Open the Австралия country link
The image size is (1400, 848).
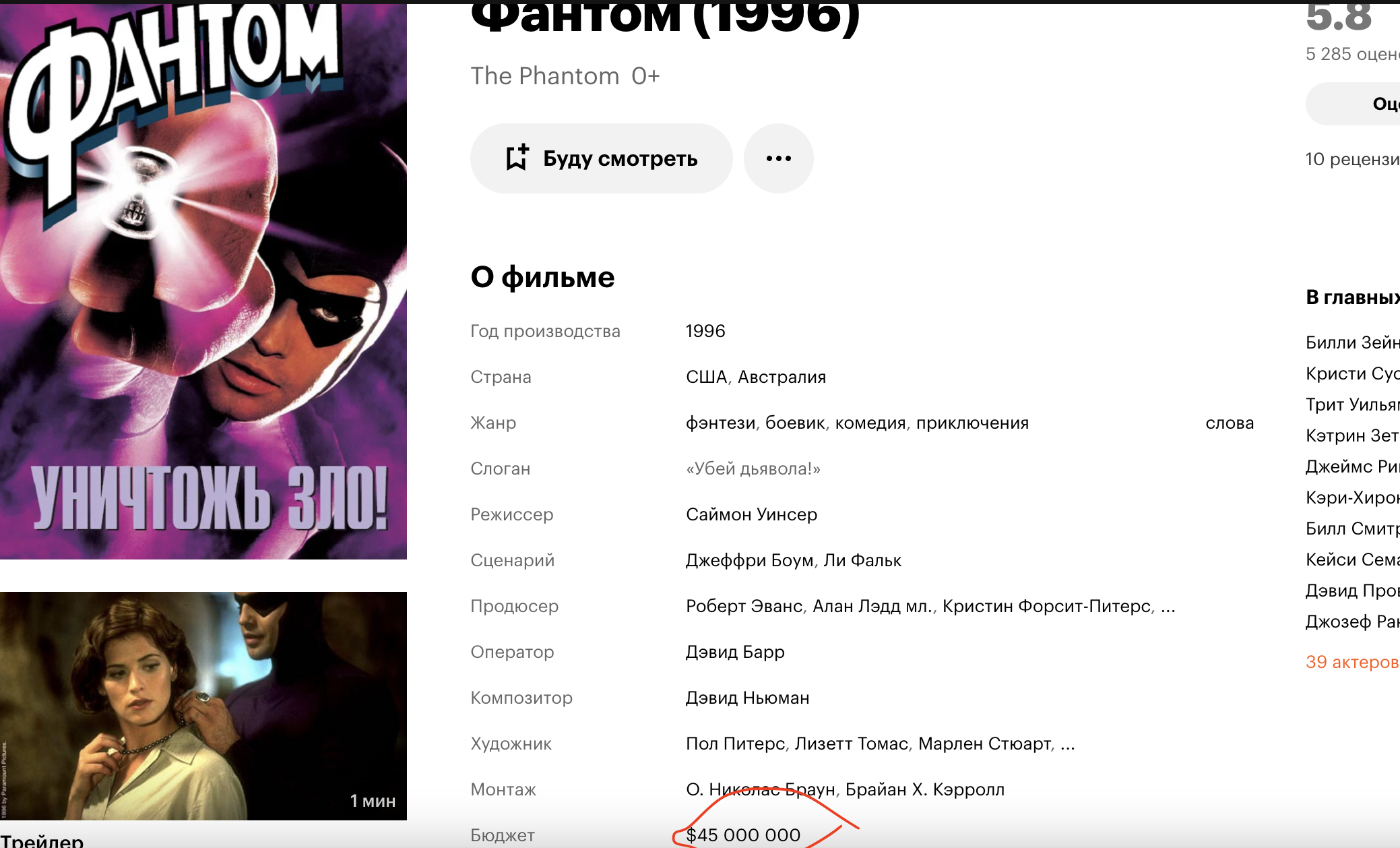tap(782, 377)
